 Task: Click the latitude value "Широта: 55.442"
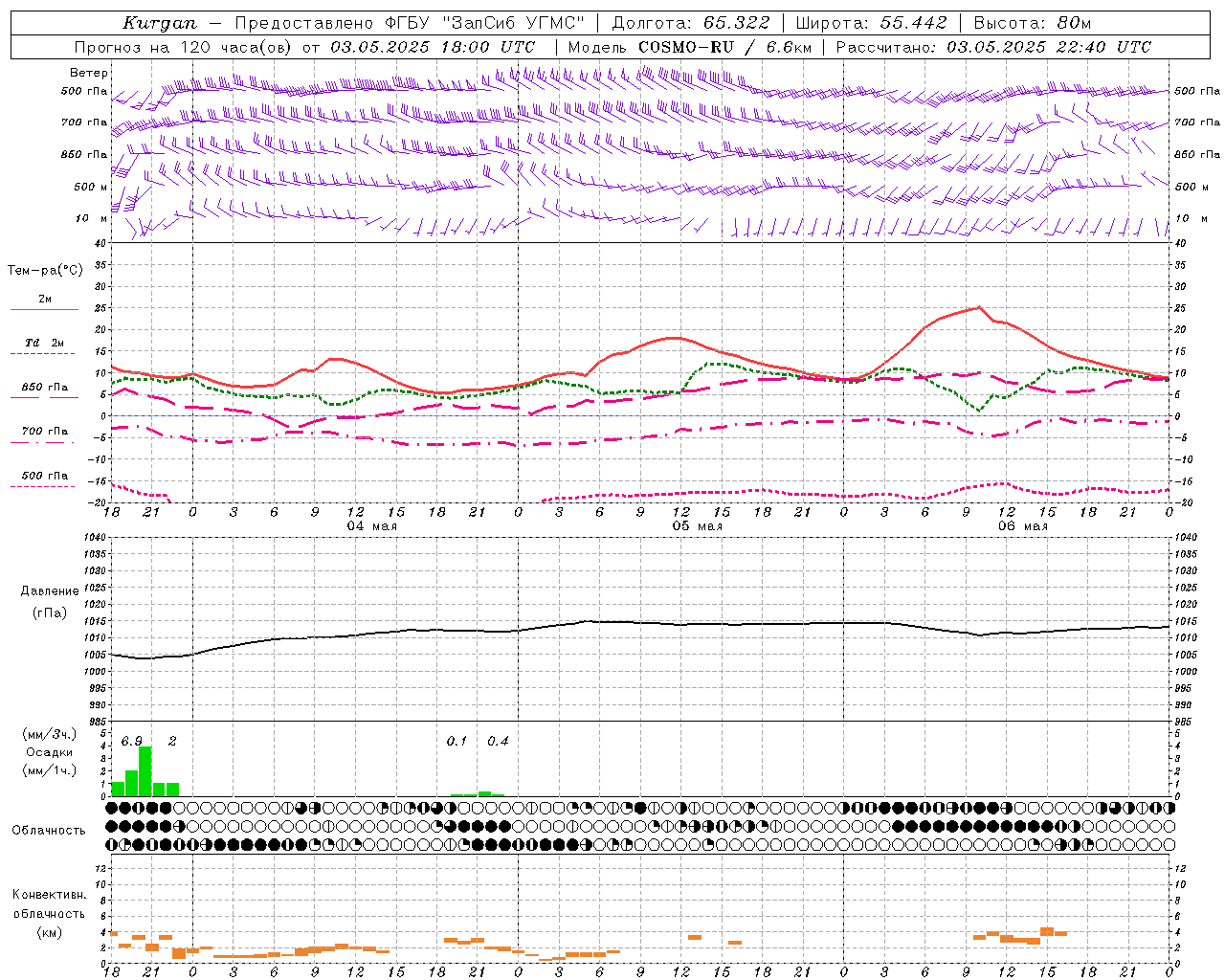click(871, 23)
